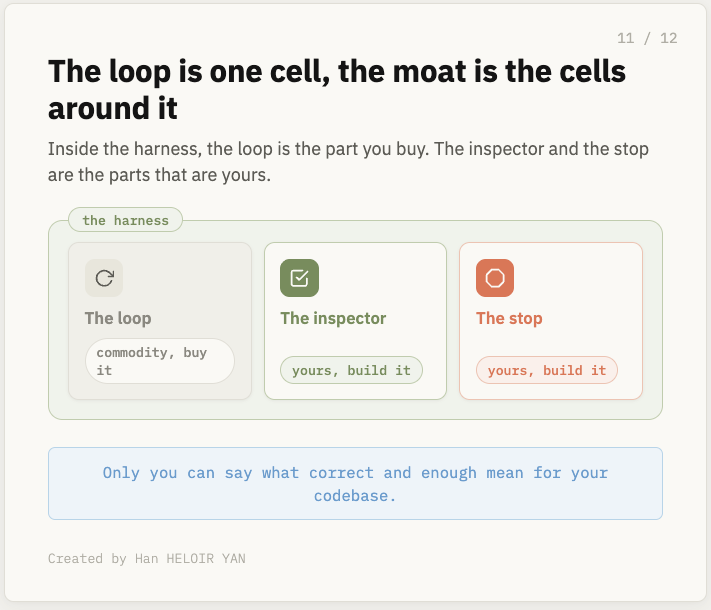711x610 pixels.
Task: Click the subtitle paragraph about the harness
Action: pyautogui.click(x=348, y=162)
